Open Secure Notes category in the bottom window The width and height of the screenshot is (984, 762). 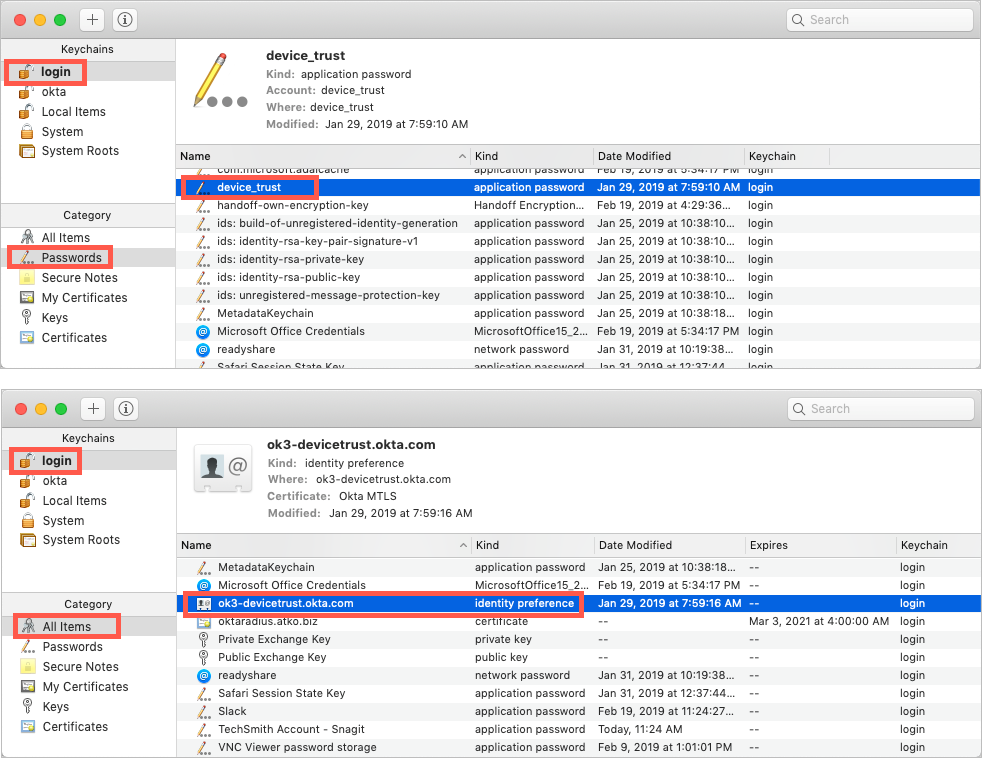pyautogui.click(x=80, y=667)
